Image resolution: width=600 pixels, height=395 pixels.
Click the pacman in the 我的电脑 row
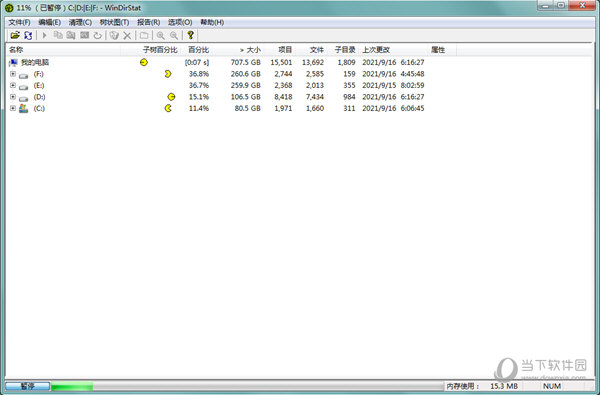144,62
